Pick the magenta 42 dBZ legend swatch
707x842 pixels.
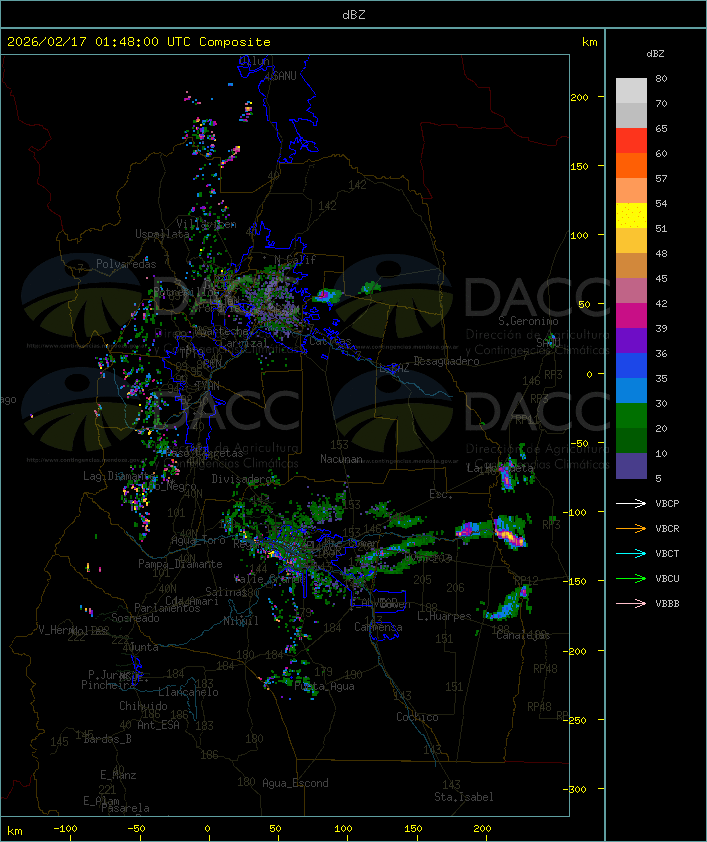tap(631, 315)
